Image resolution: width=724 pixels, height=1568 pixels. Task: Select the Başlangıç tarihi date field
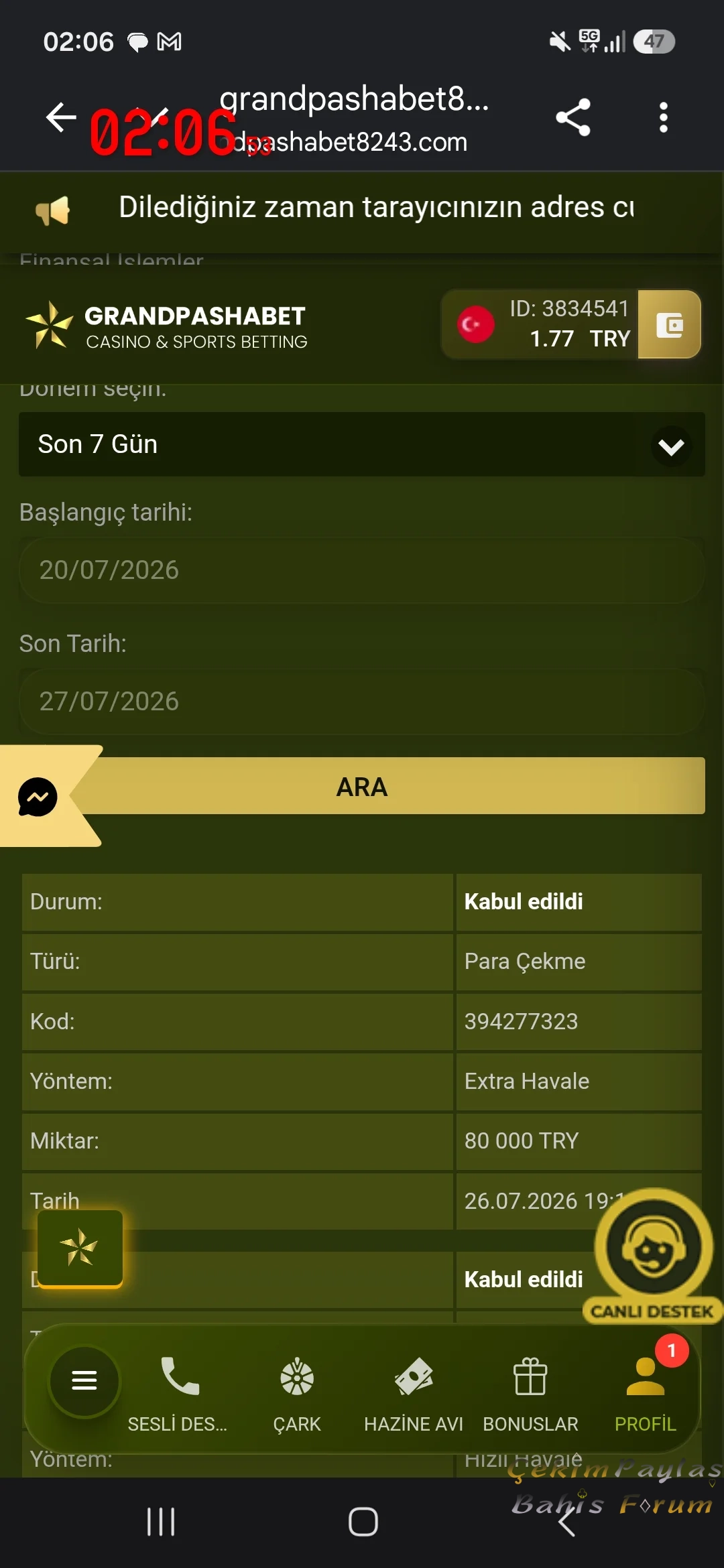tap(362, 570)
